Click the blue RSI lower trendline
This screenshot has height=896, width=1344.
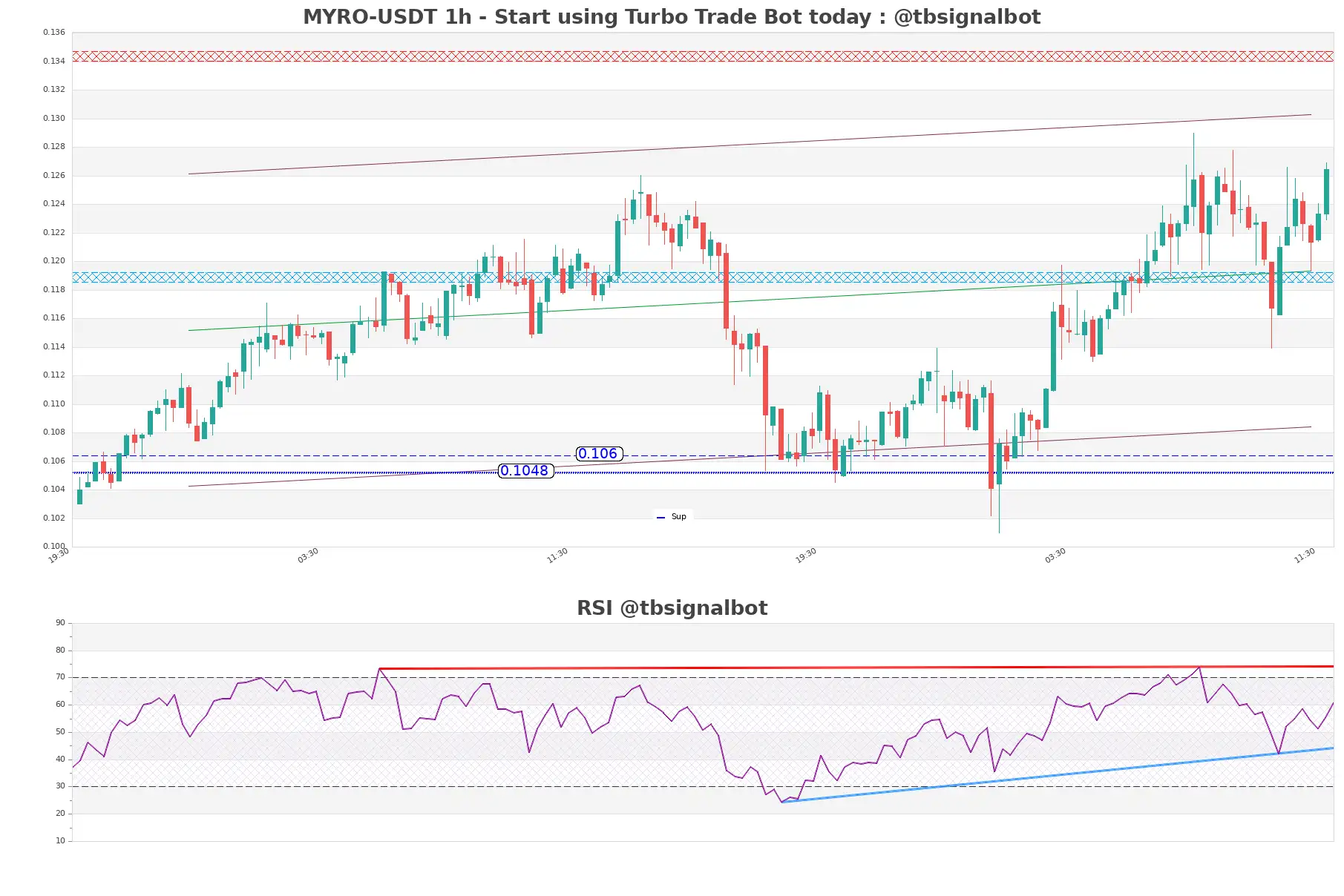coord(1058,775)
